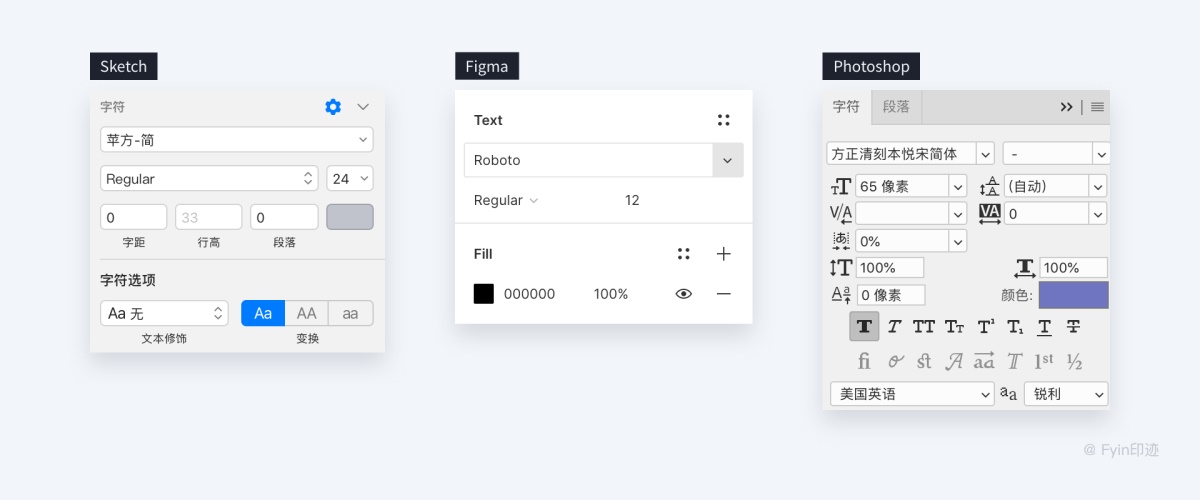Apply underline in the Photoshop panel
Viewport: 1200px width, 500px height.
pyautogui.click(x=1044, y=326)
